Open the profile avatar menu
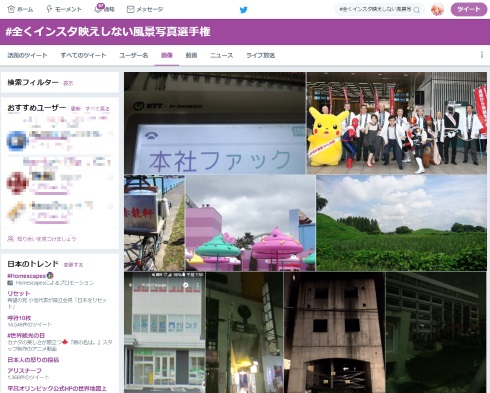Image resolution: width=490 pixels, height=393 pixels. (x=437, y=10)
